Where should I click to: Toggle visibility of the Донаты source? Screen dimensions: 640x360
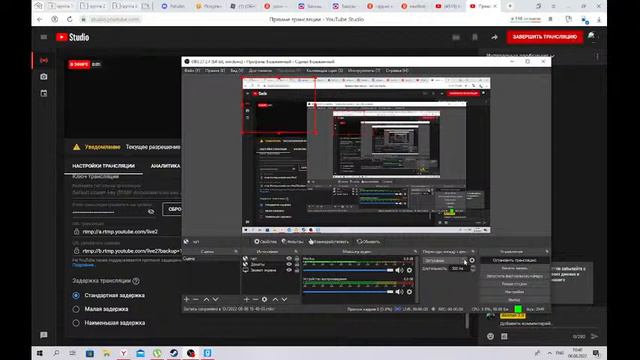289,264
